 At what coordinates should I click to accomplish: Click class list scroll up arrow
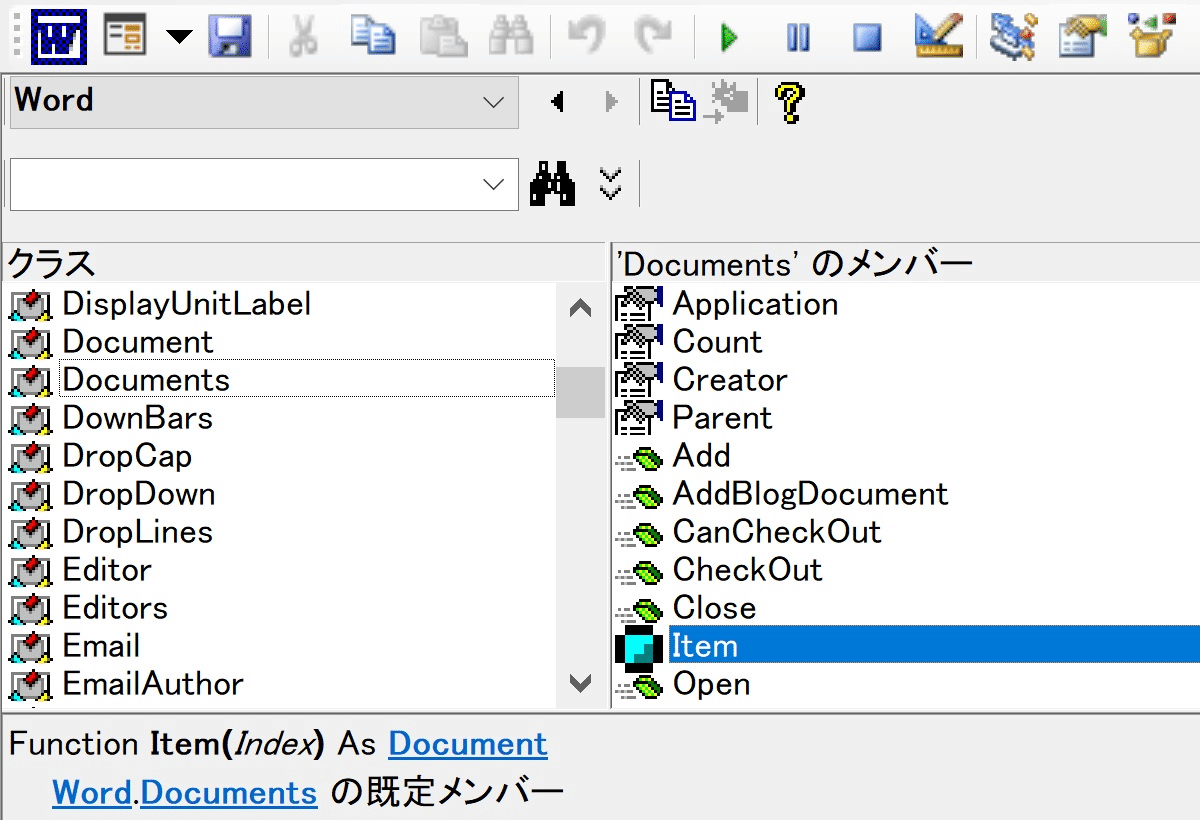click(x=580, y=308)
